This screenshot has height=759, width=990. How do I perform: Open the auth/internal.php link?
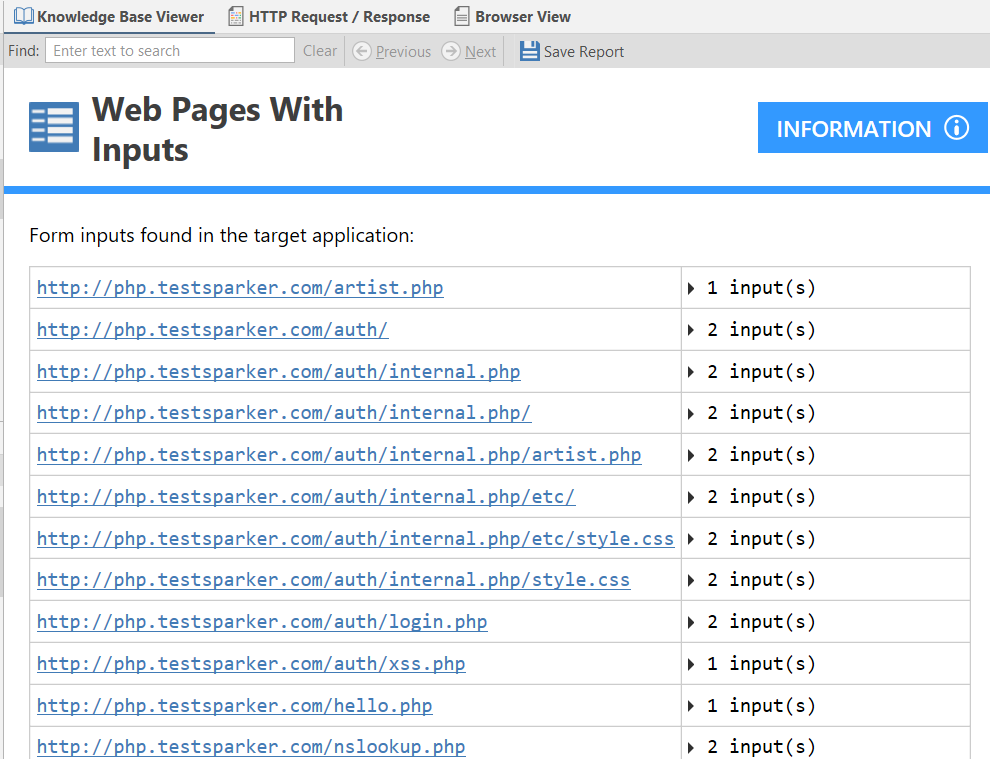coord(278,371)
